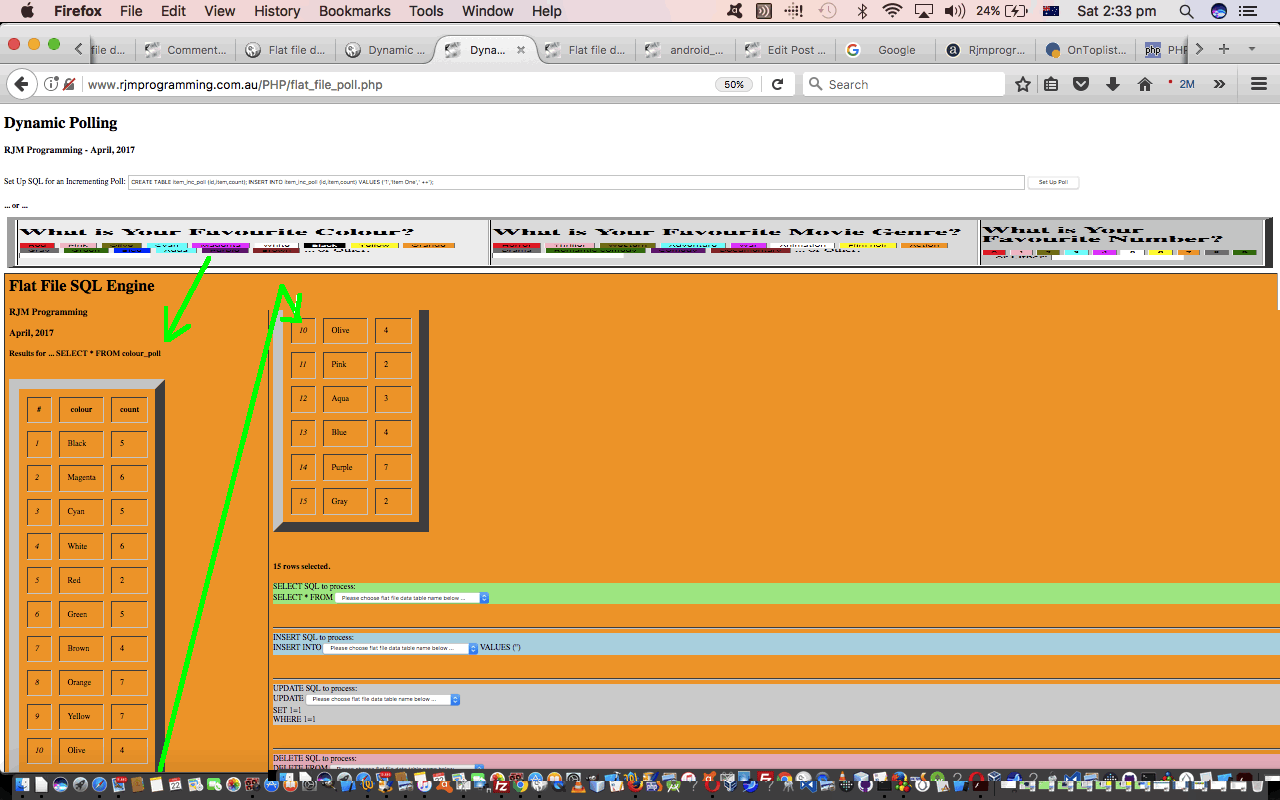Choose Action in the movie genre poll
This screenshot has height=800, width=1280.
(924, 245)
